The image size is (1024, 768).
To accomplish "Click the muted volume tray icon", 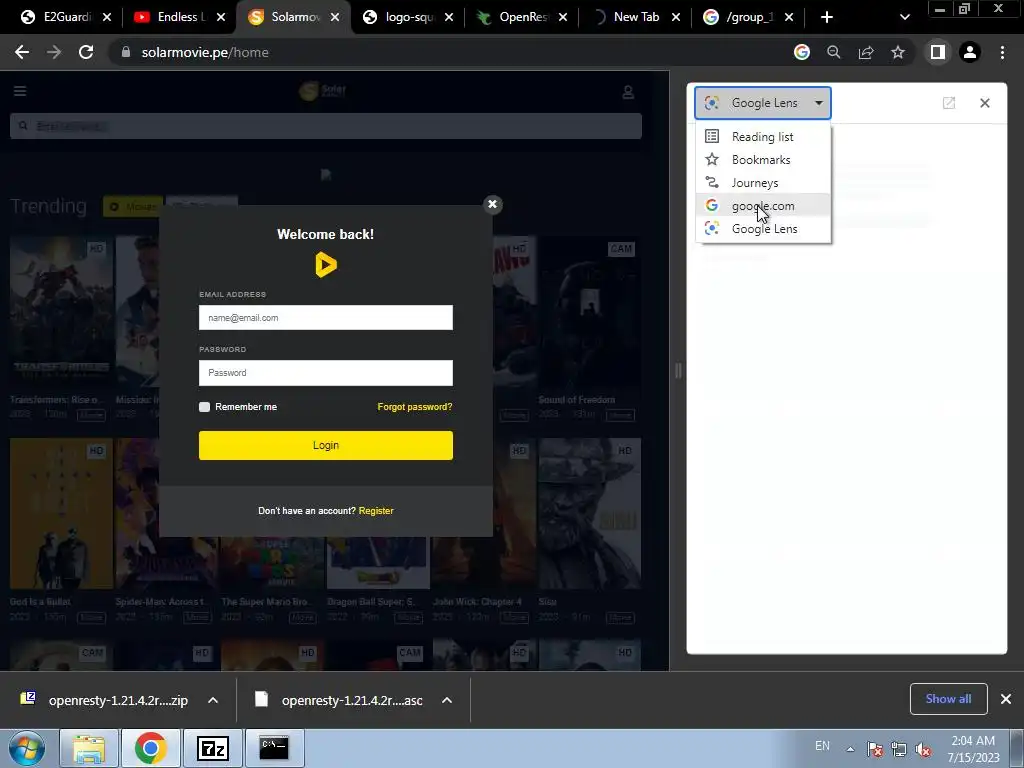I will [923, 749].
